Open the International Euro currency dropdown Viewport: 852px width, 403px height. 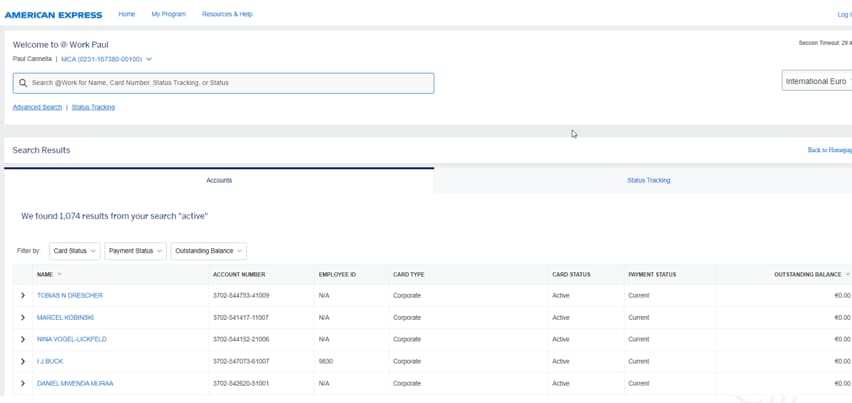click(x=816, y=81)
